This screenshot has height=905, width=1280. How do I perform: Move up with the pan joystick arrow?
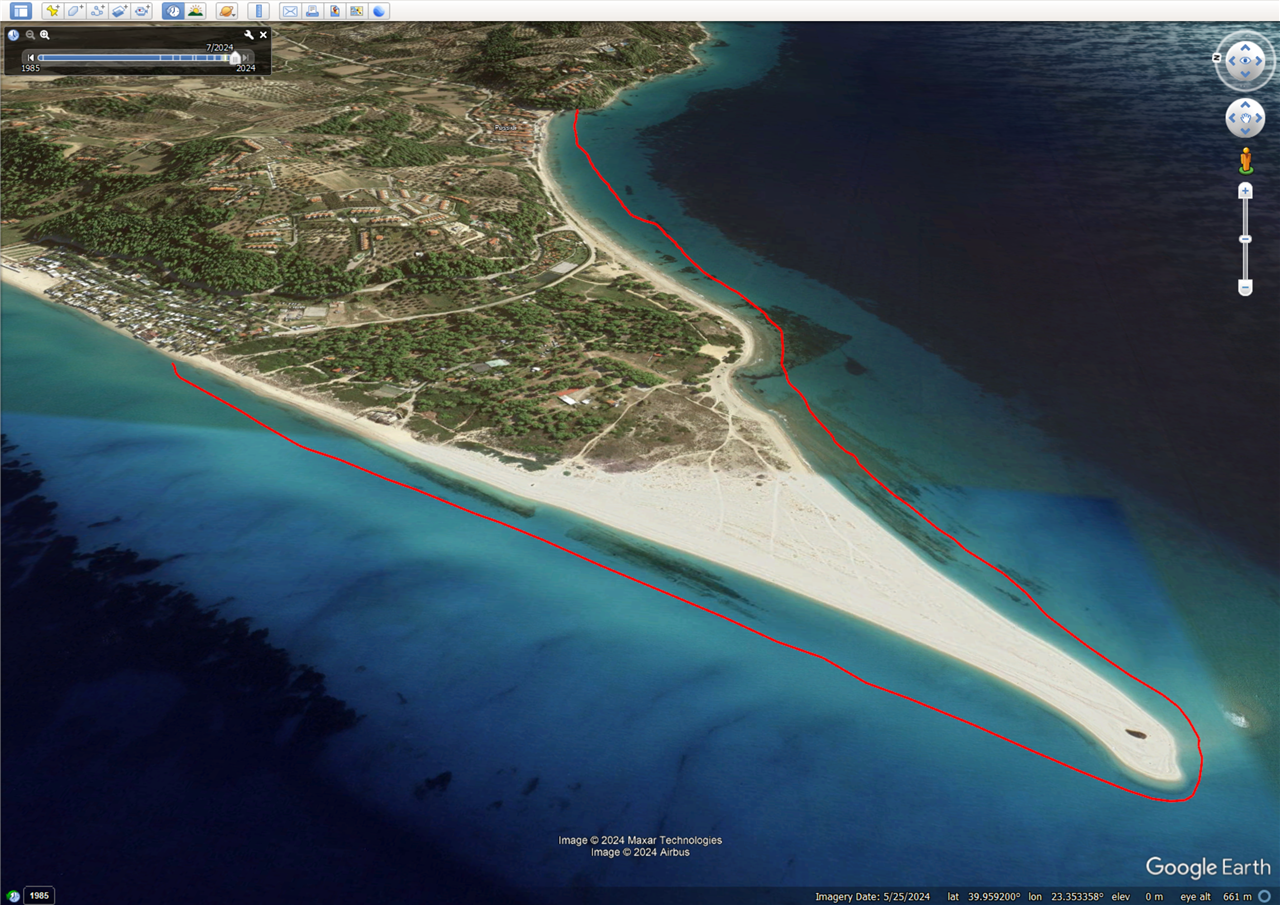point(1245,104)
